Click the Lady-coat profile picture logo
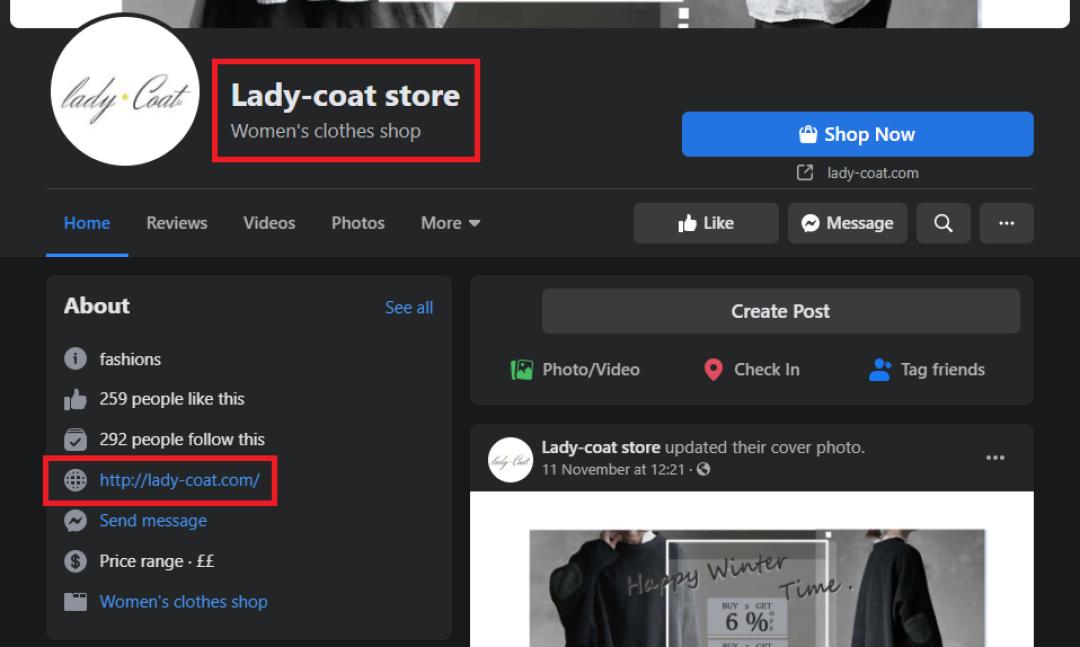This screenshot has height=647, width=1080. point(125,91)
